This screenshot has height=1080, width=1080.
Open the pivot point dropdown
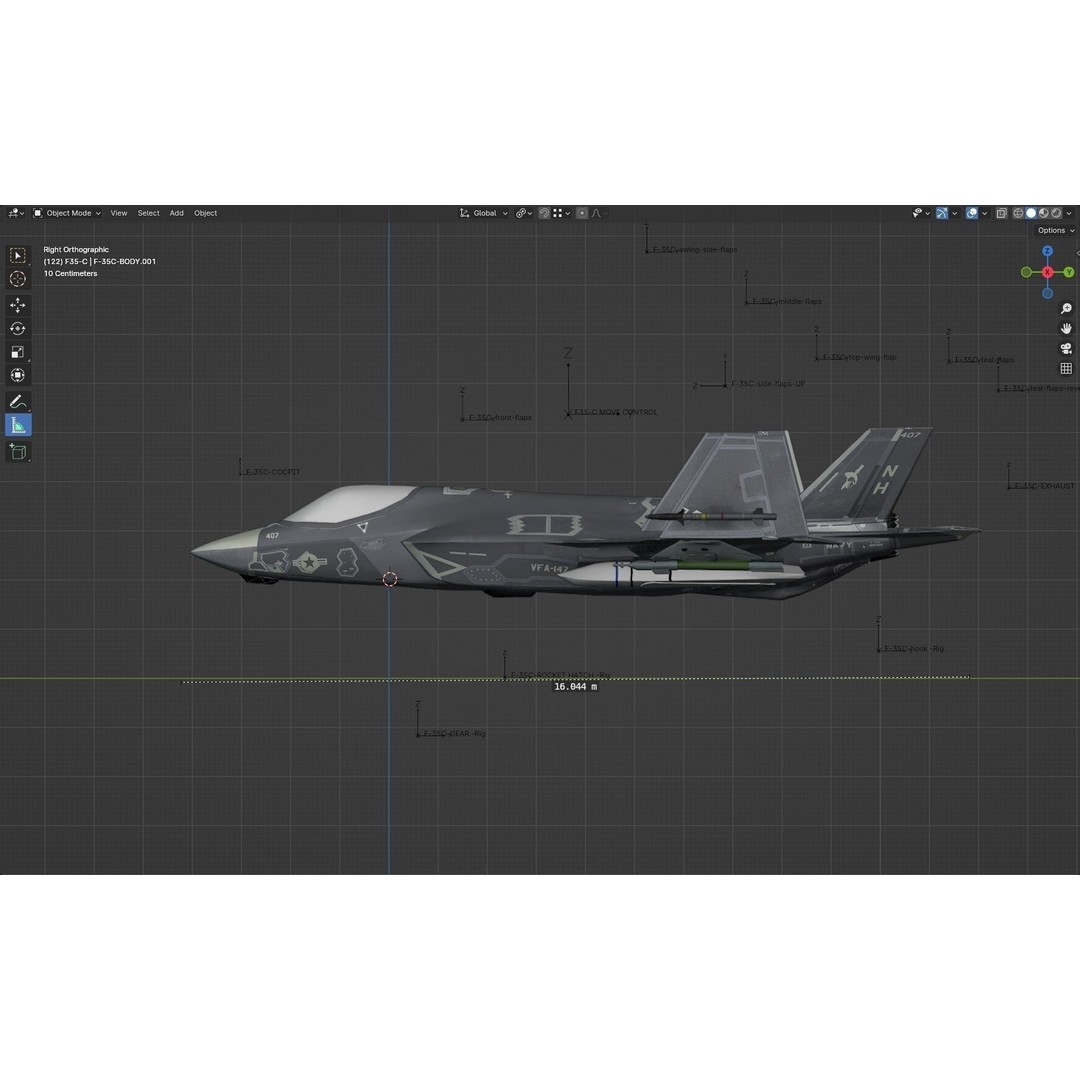[524, 214]
